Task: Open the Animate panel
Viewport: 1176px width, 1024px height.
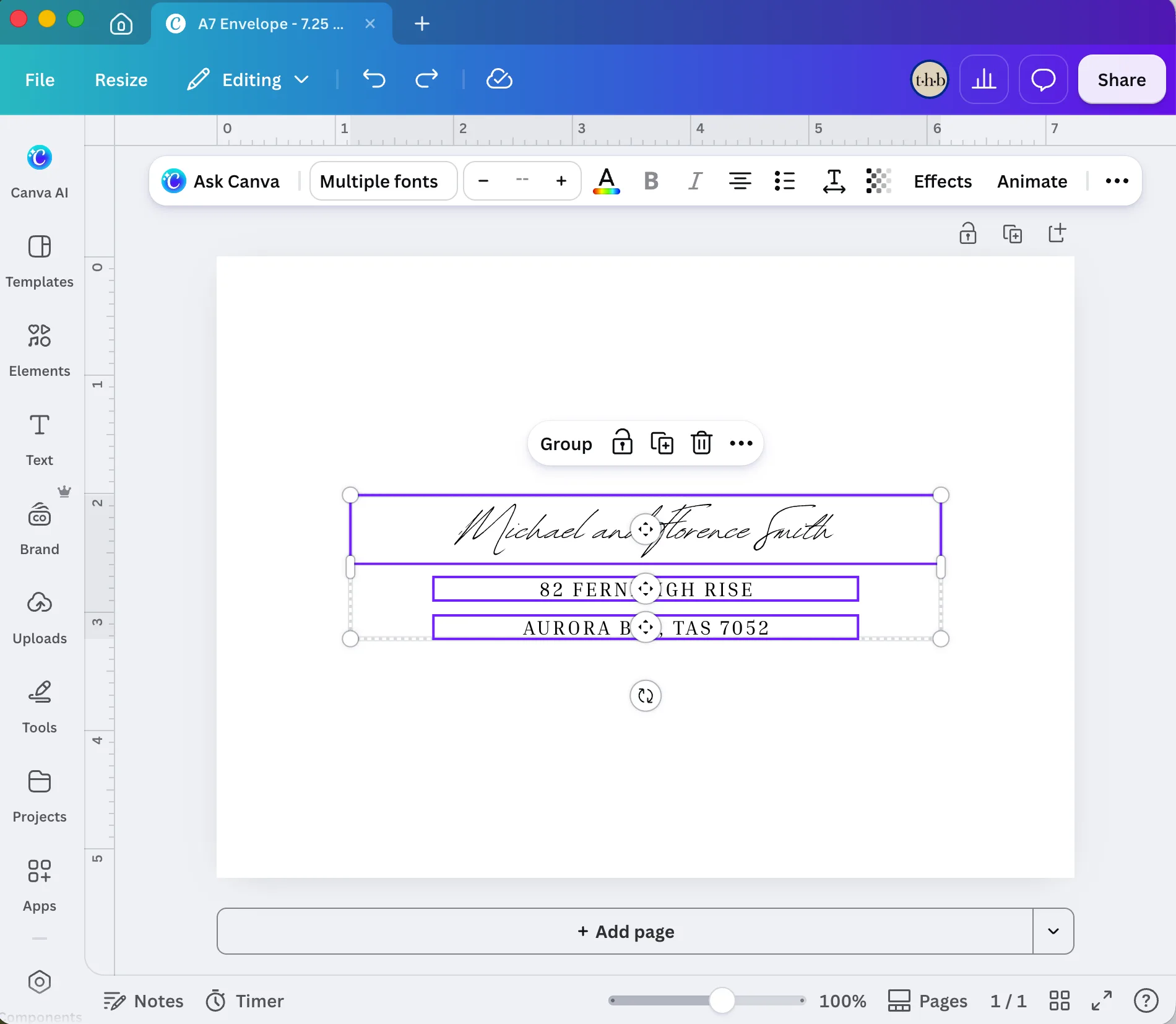Action: click(x=1032, y=181)
